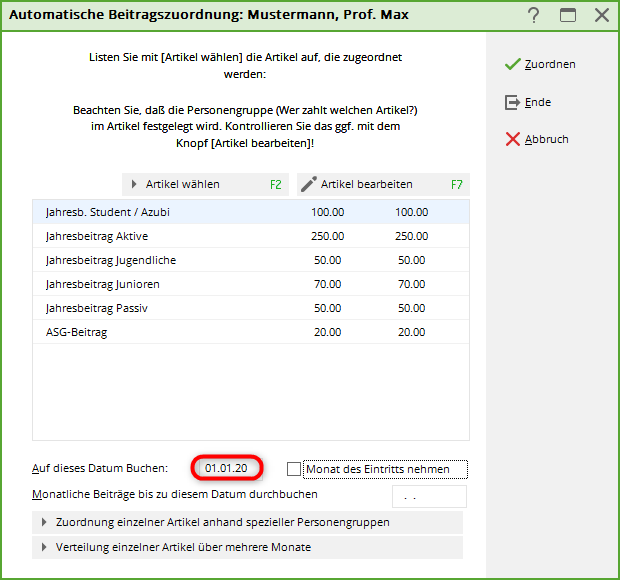Click the question mark help icon

(534, 15)
